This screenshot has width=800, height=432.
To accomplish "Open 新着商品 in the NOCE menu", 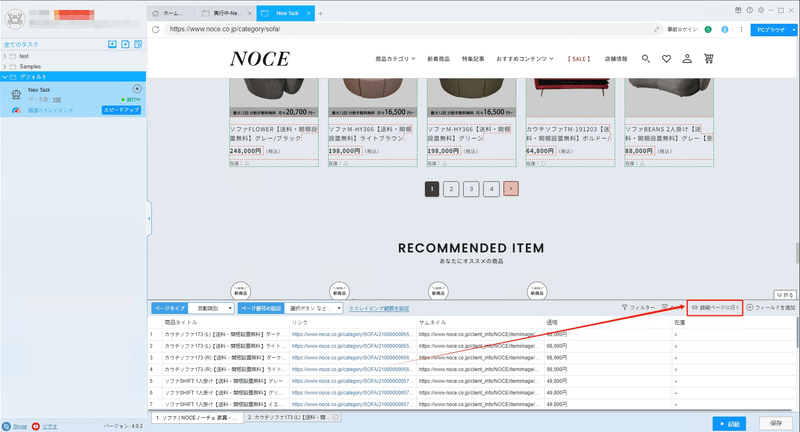I will [439, 59].
